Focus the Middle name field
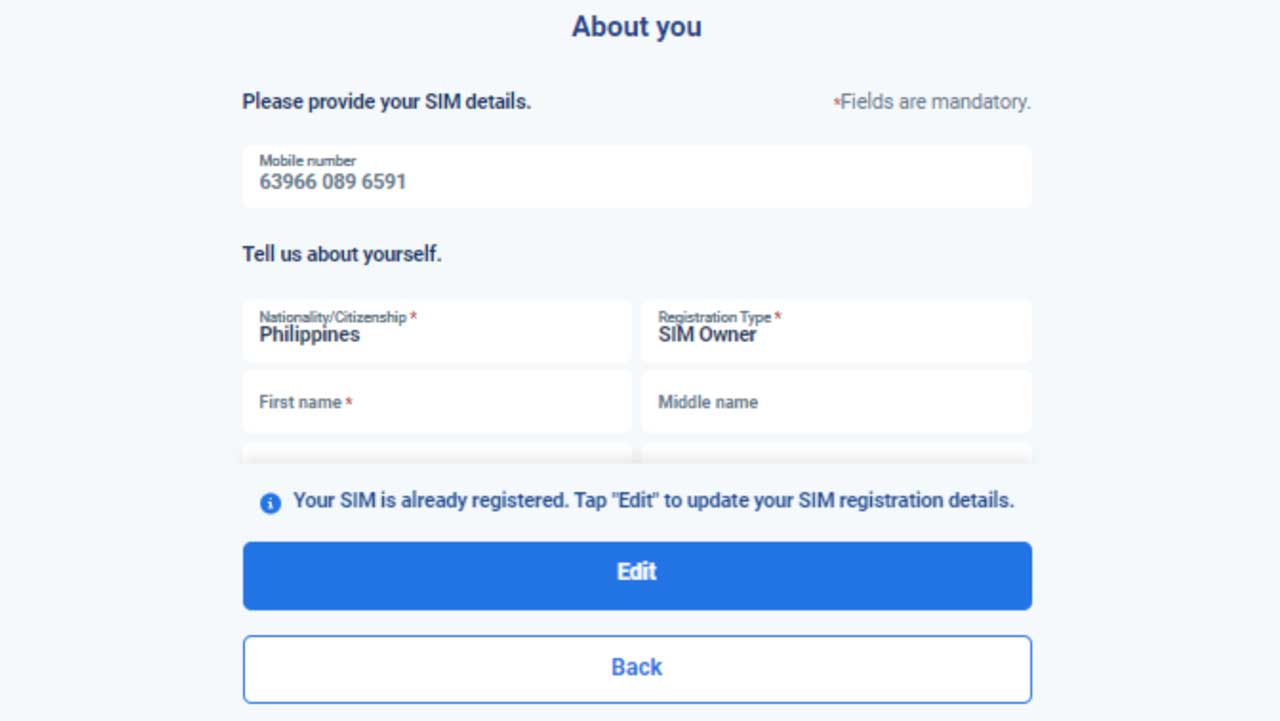1280x721 pixels. click(x=836, y=402)
